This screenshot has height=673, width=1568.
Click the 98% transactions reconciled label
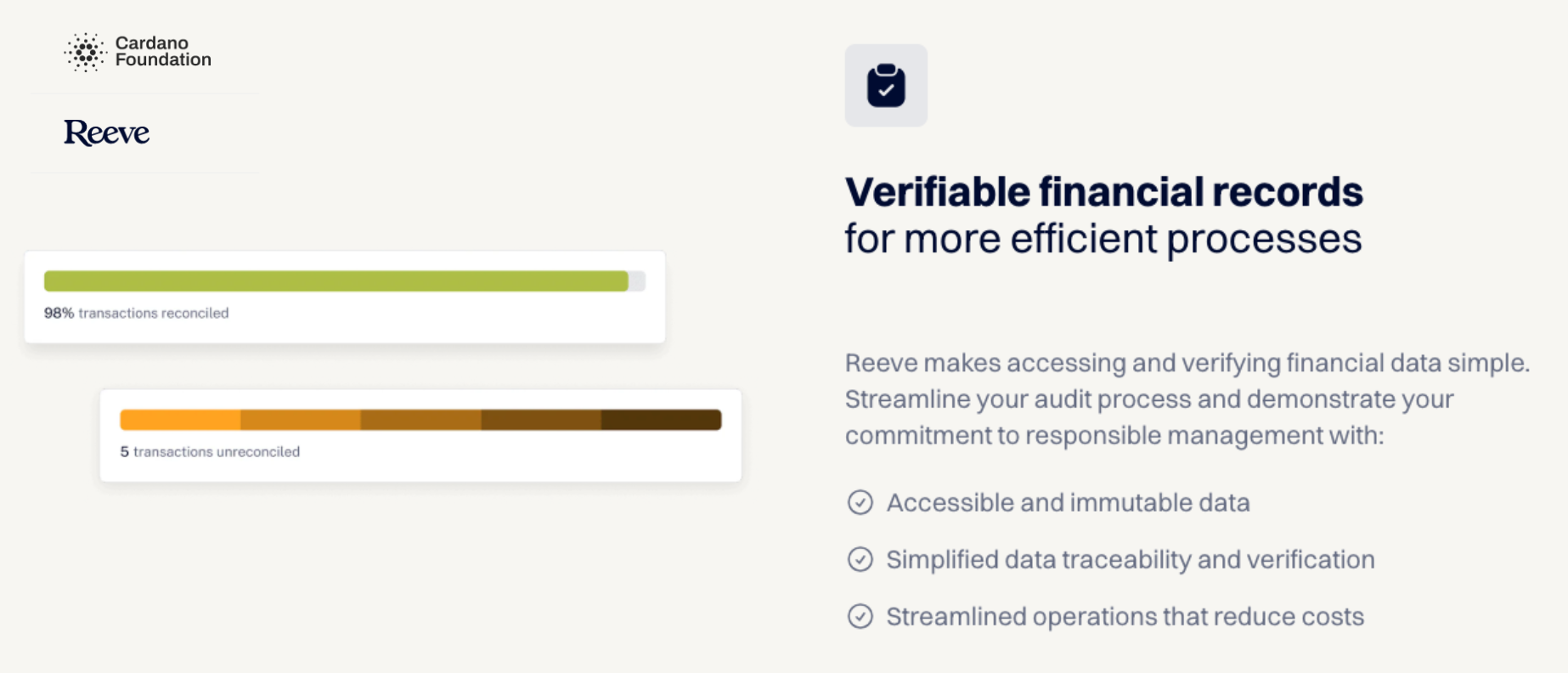coord(136,313)
